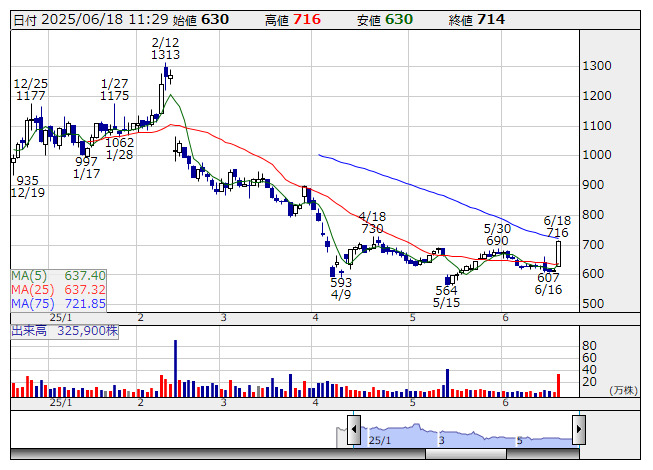
Task: Click the 2/12 1313 peak price label
Action: [x=165, y=48]
